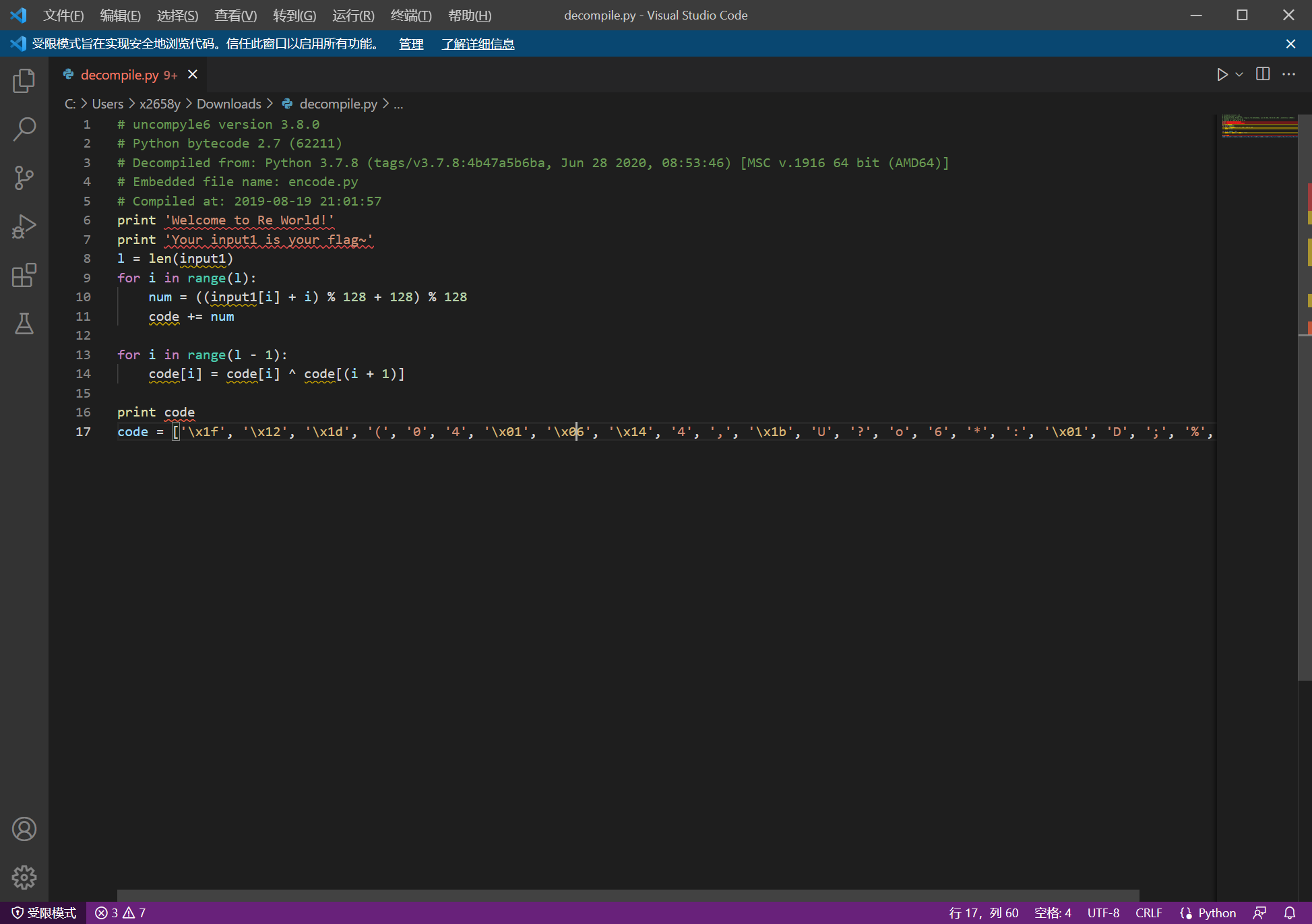Open notifications bell in status bar
Screen dimensions: 1312x924
[1290, 913]
